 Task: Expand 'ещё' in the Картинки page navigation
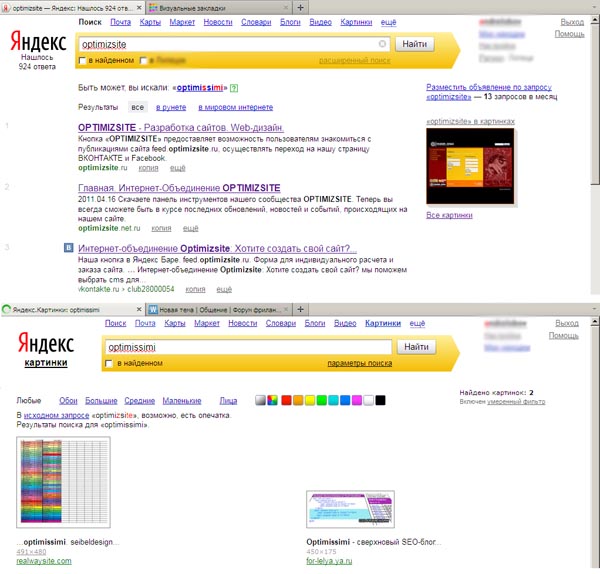[x=417, y=323]
